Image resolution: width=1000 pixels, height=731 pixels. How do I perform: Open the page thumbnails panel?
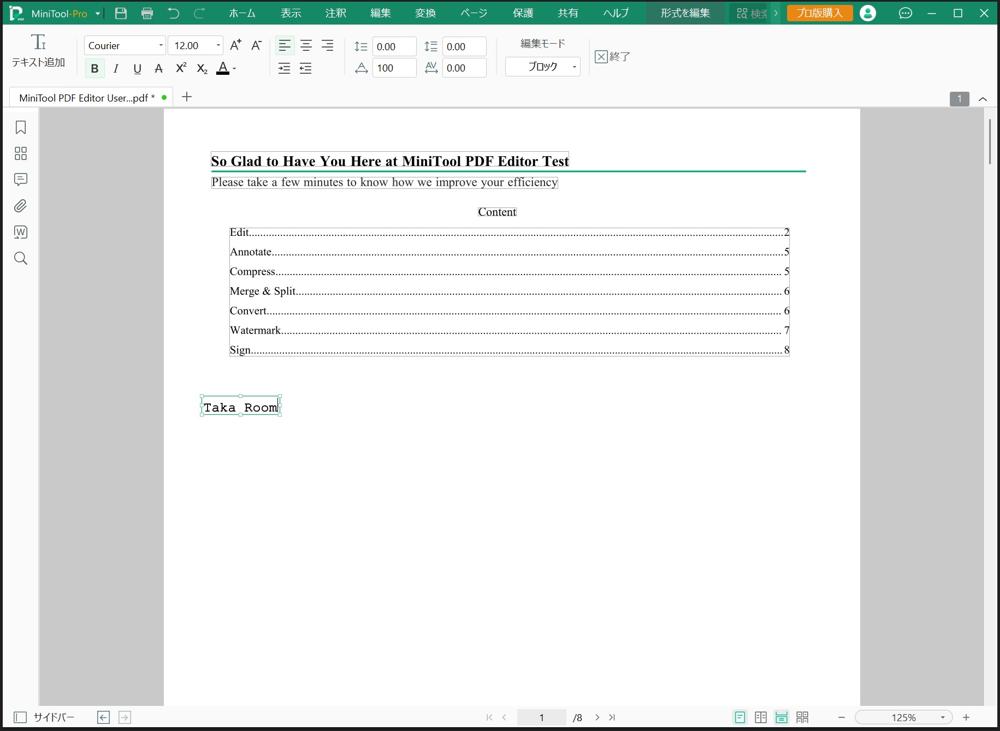pyautogui.click(x=20, y=154)
